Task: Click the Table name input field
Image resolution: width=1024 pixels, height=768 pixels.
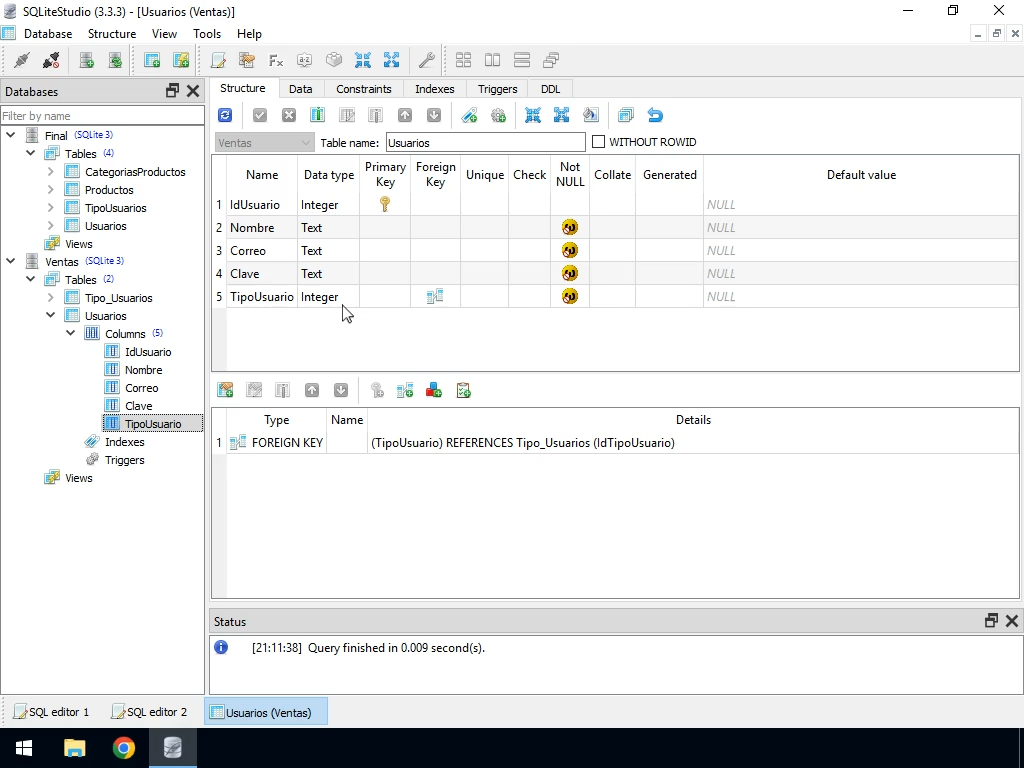Action: point(484,142)
